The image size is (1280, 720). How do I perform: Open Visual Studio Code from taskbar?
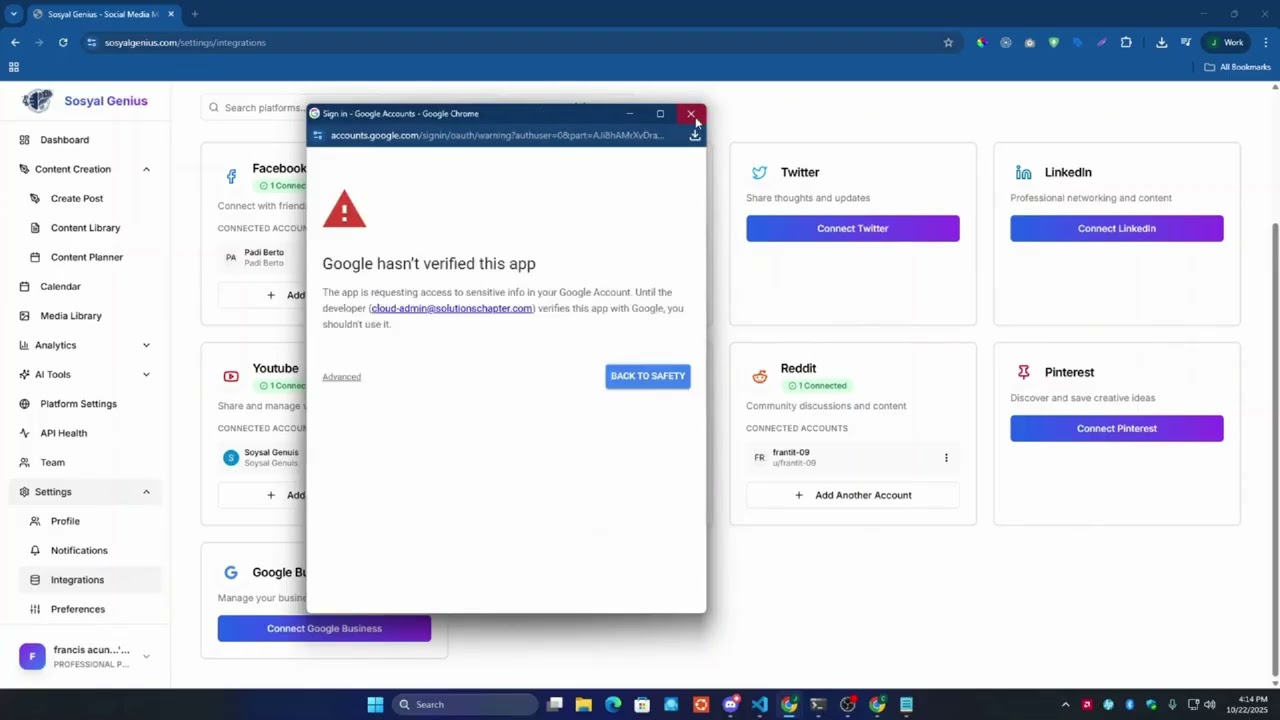760,704
